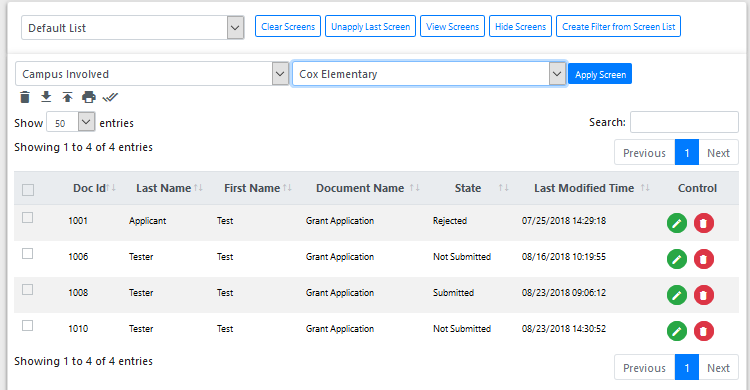Edit document 1001 with green pencil

tap(677, 223)
